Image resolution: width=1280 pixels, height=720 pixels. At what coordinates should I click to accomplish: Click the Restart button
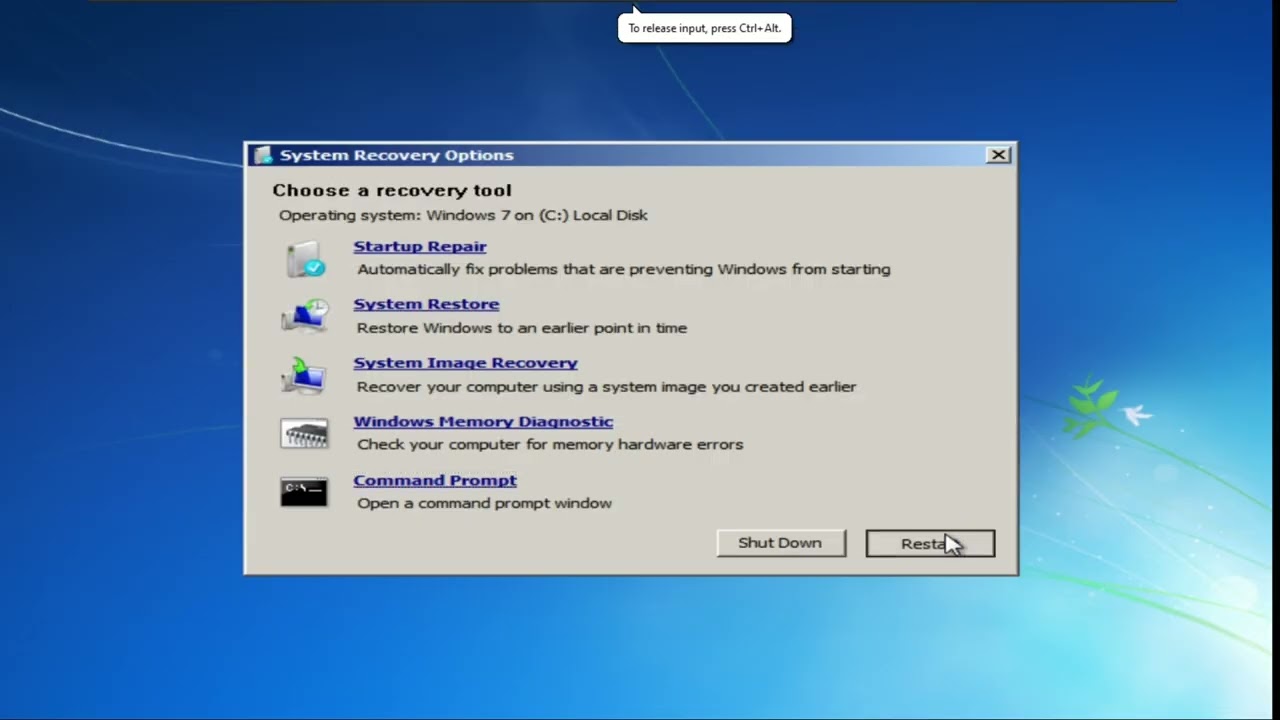tap(930, 543)
